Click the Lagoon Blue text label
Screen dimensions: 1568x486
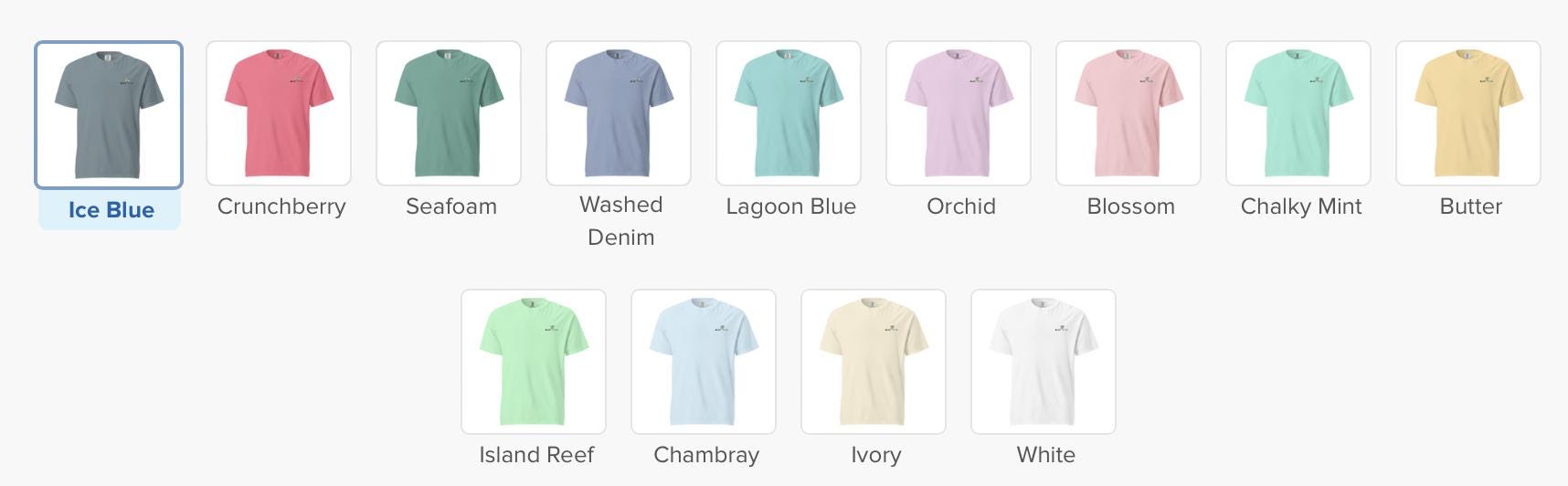(790, 206)
